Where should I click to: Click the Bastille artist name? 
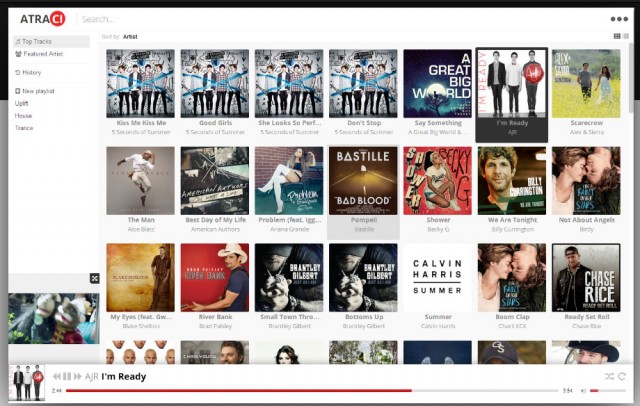(x=364, y=229)
